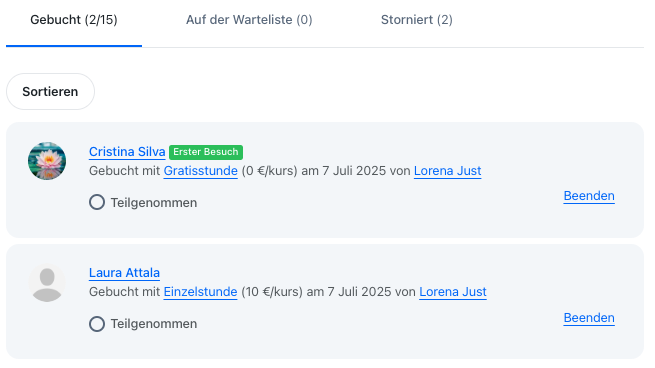Open Lorena Just link in Laura's booking

click(x=453, y=292)
